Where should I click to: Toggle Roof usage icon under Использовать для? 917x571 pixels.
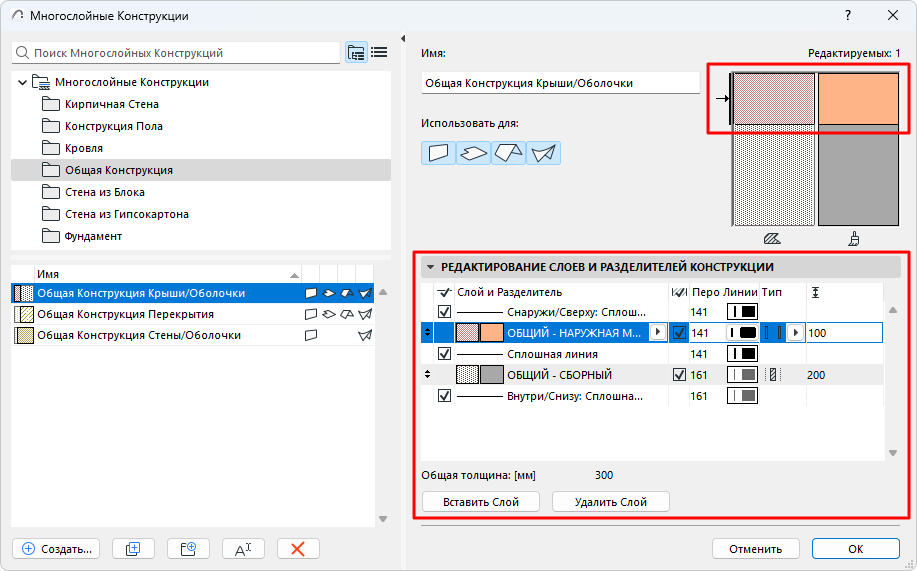(x=508, y=153)
